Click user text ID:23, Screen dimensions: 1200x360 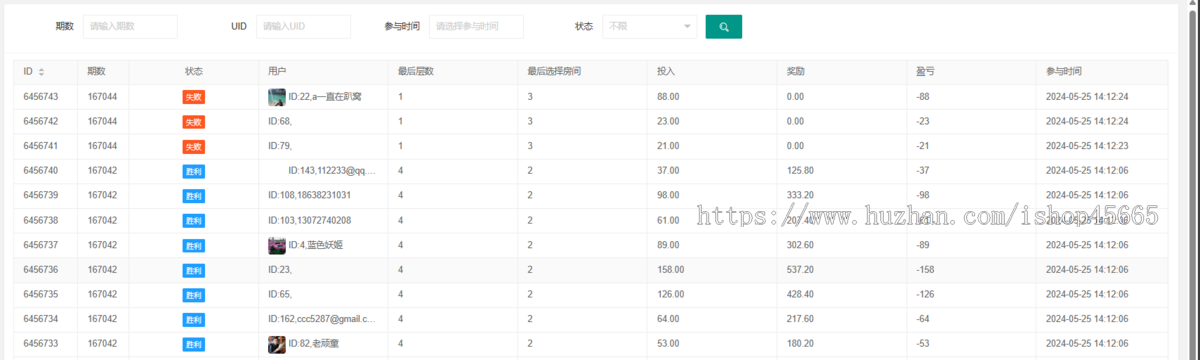tap(279, 270)
